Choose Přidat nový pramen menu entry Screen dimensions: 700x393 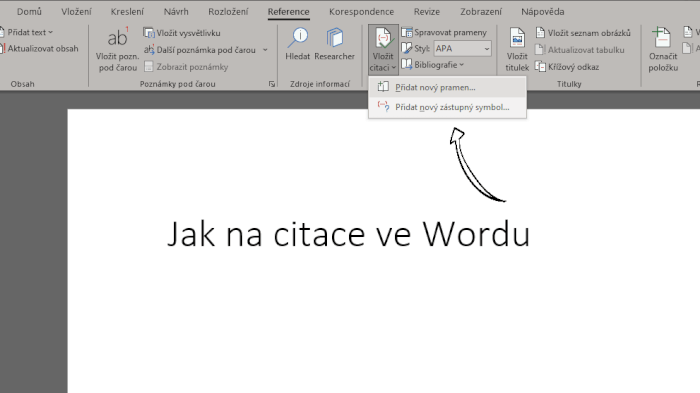[447, 88]
